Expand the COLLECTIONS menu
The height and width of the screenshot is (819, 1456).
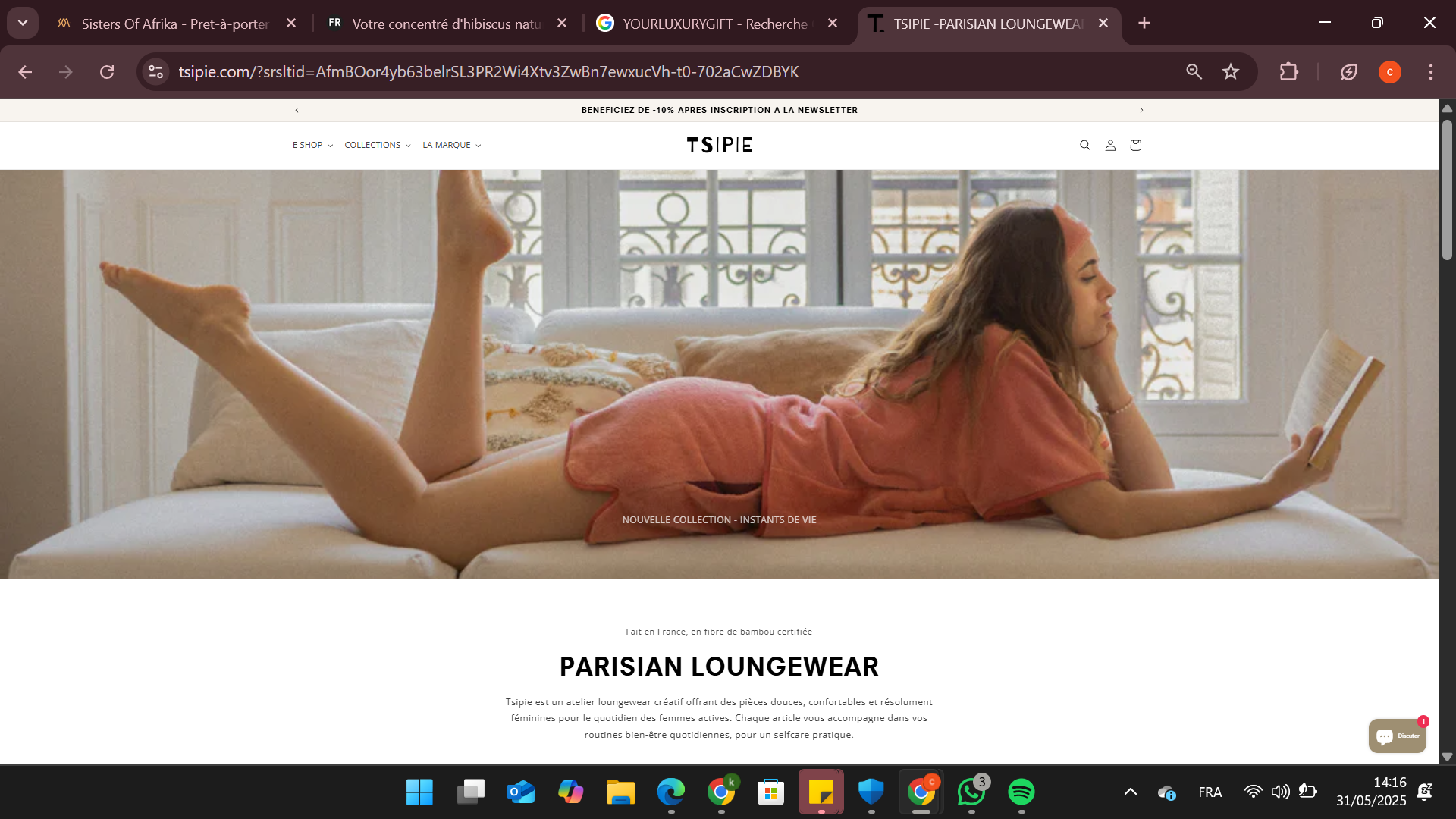(x=378, y=145)
